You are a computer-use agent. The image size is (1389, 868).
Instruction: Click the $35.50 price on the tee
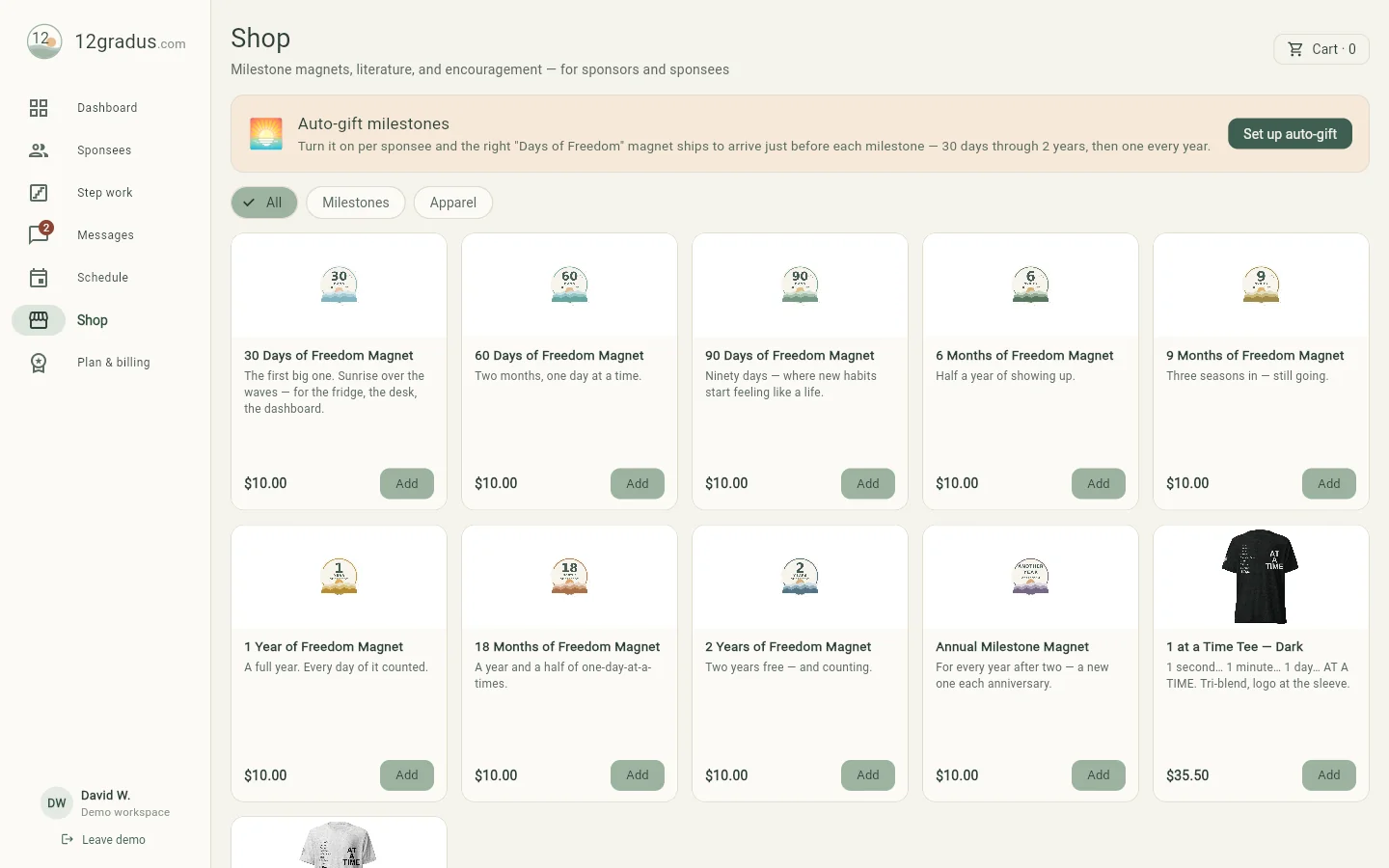[x=1187, y=775]
